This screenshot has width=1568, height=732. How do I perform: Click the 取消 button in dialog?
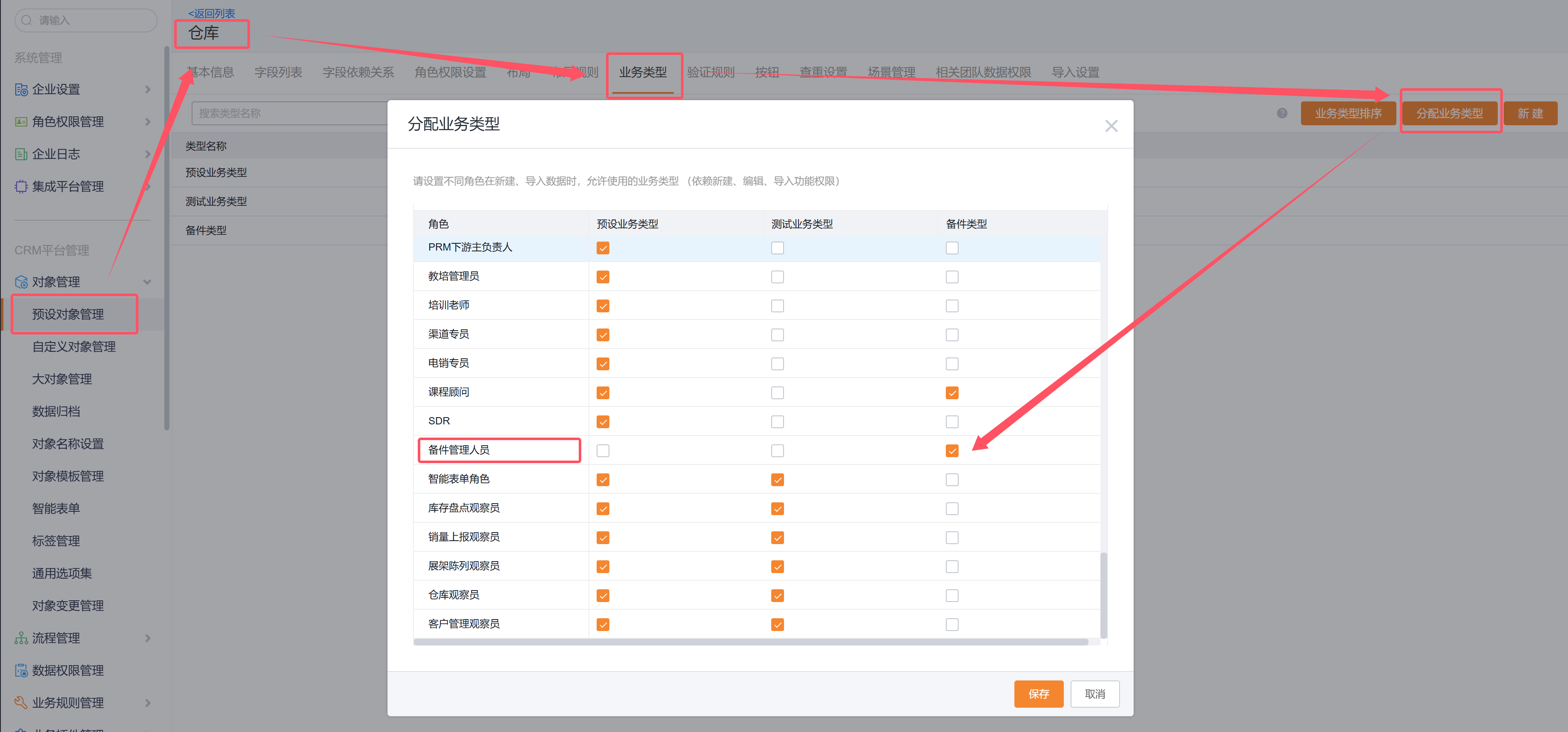click(1094, 694)
